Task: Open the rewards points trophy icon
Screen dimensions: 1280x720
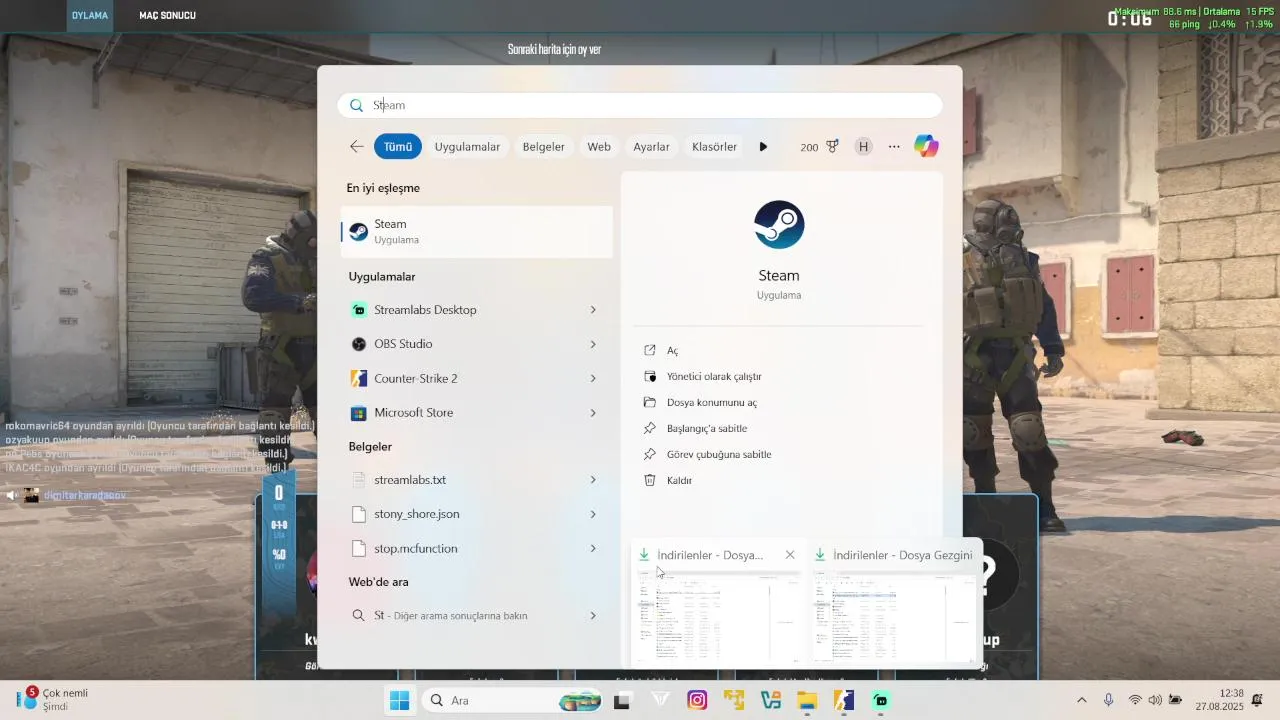Action: pos(832,146)
